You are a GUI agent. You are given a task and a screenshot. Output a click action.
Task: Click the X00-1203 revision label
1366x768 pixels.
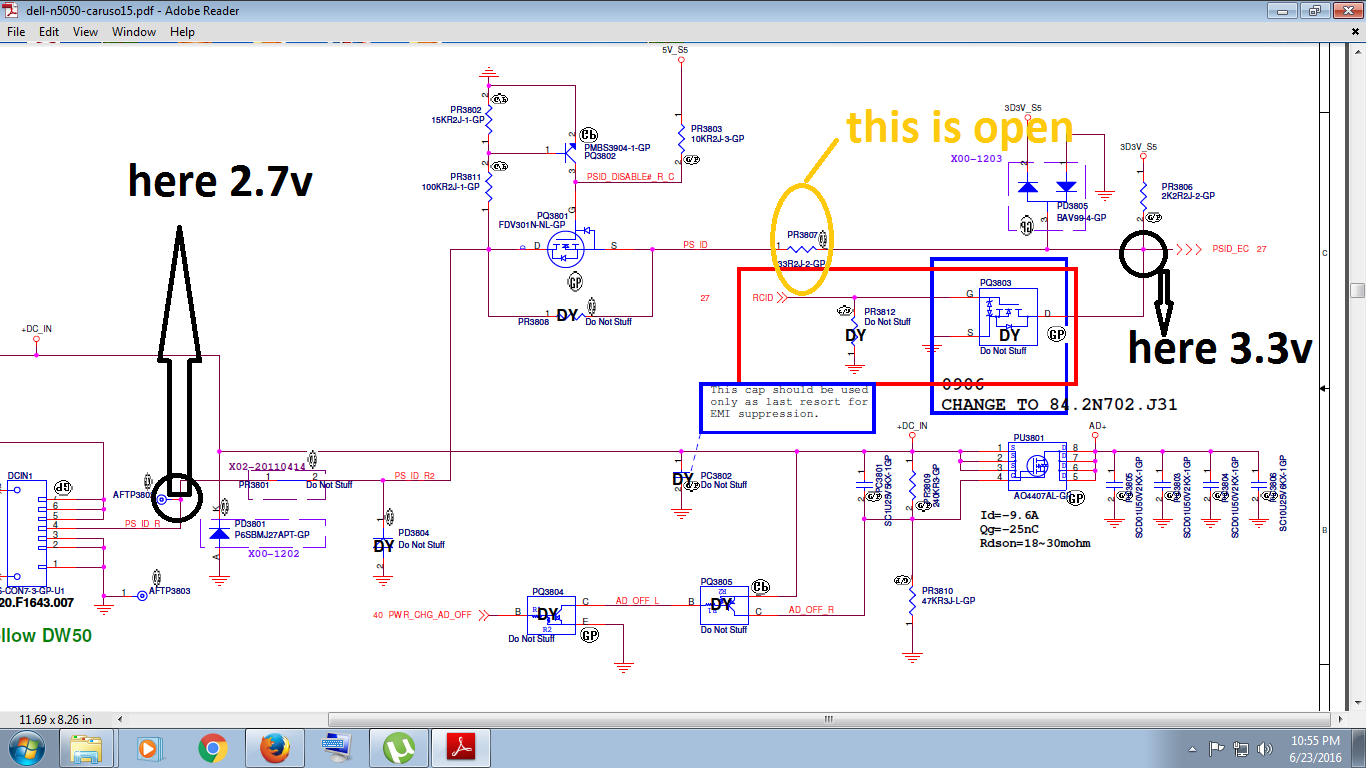pyautogui.click(x=977, y=158)
